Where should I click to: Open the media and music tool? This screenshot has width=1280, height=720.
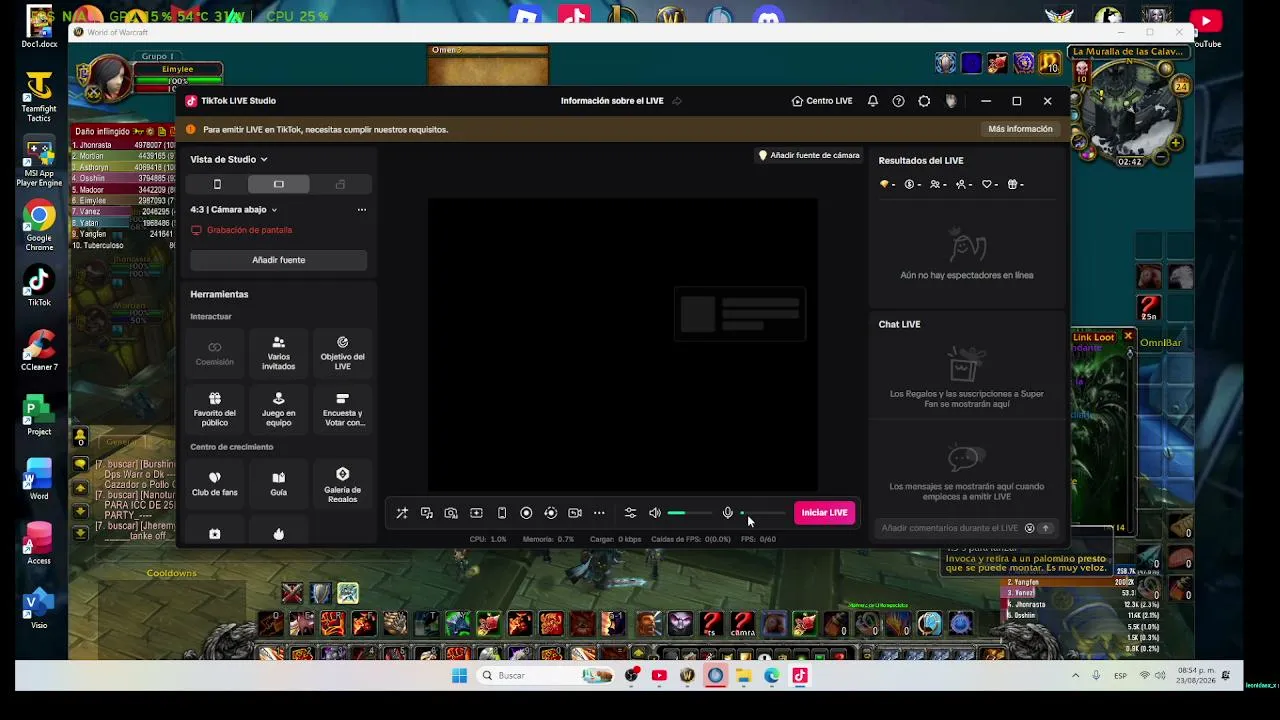click(x=427, y=513)
